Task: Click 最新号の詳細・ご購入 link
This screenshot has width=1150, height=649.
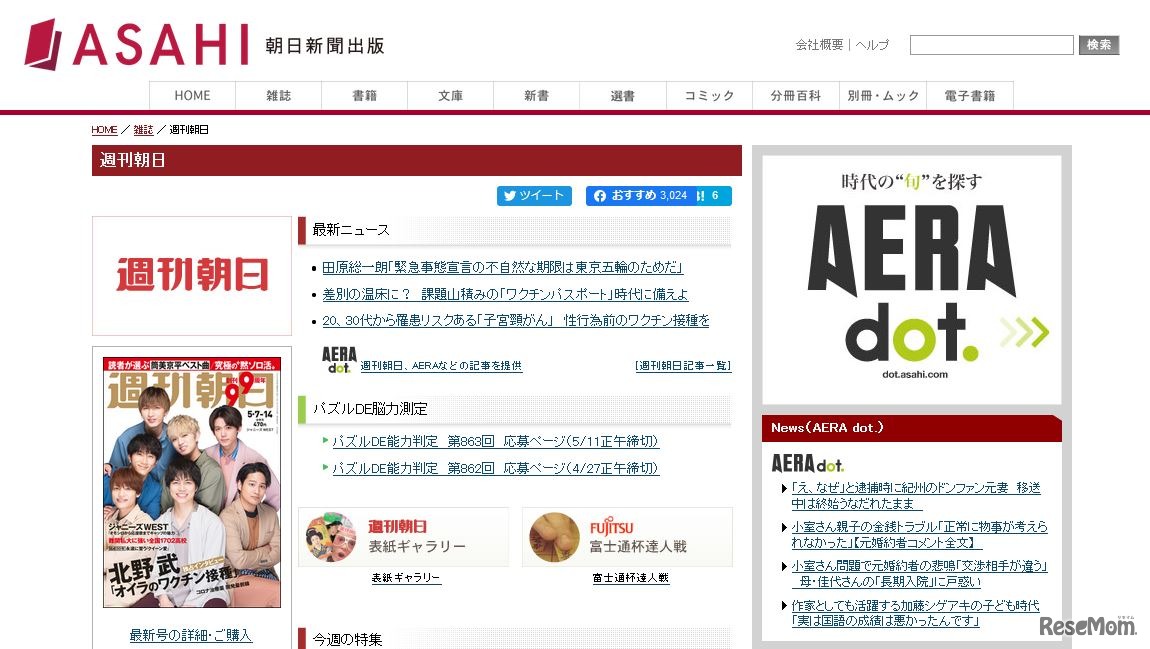Action: pyautogui.click(x=191, y=635)
